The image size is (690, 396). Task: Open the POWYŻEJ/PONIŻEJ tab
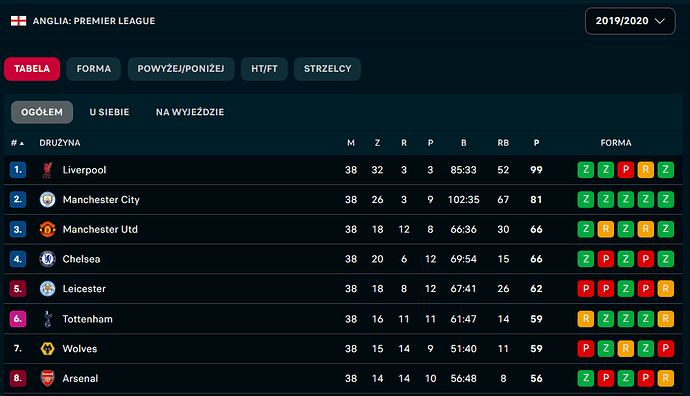point(181,69)
